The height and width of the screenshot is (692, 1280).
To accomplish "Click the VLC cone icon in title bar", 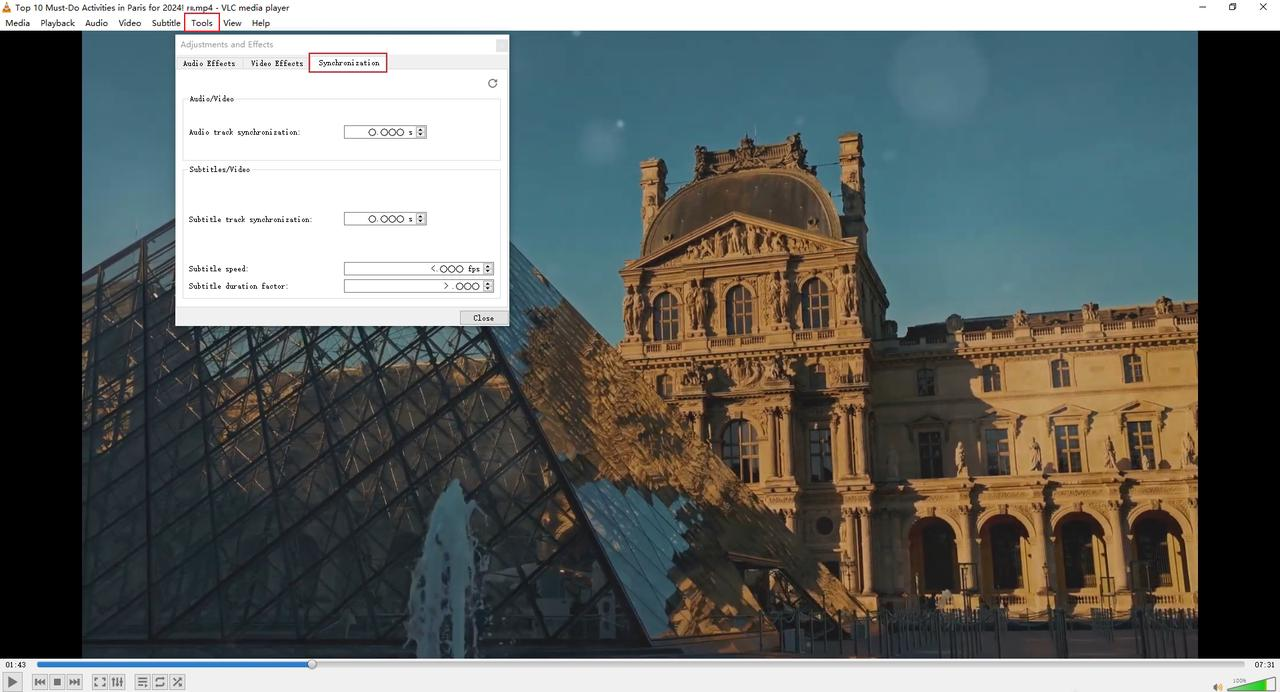I will pos(7,7).
